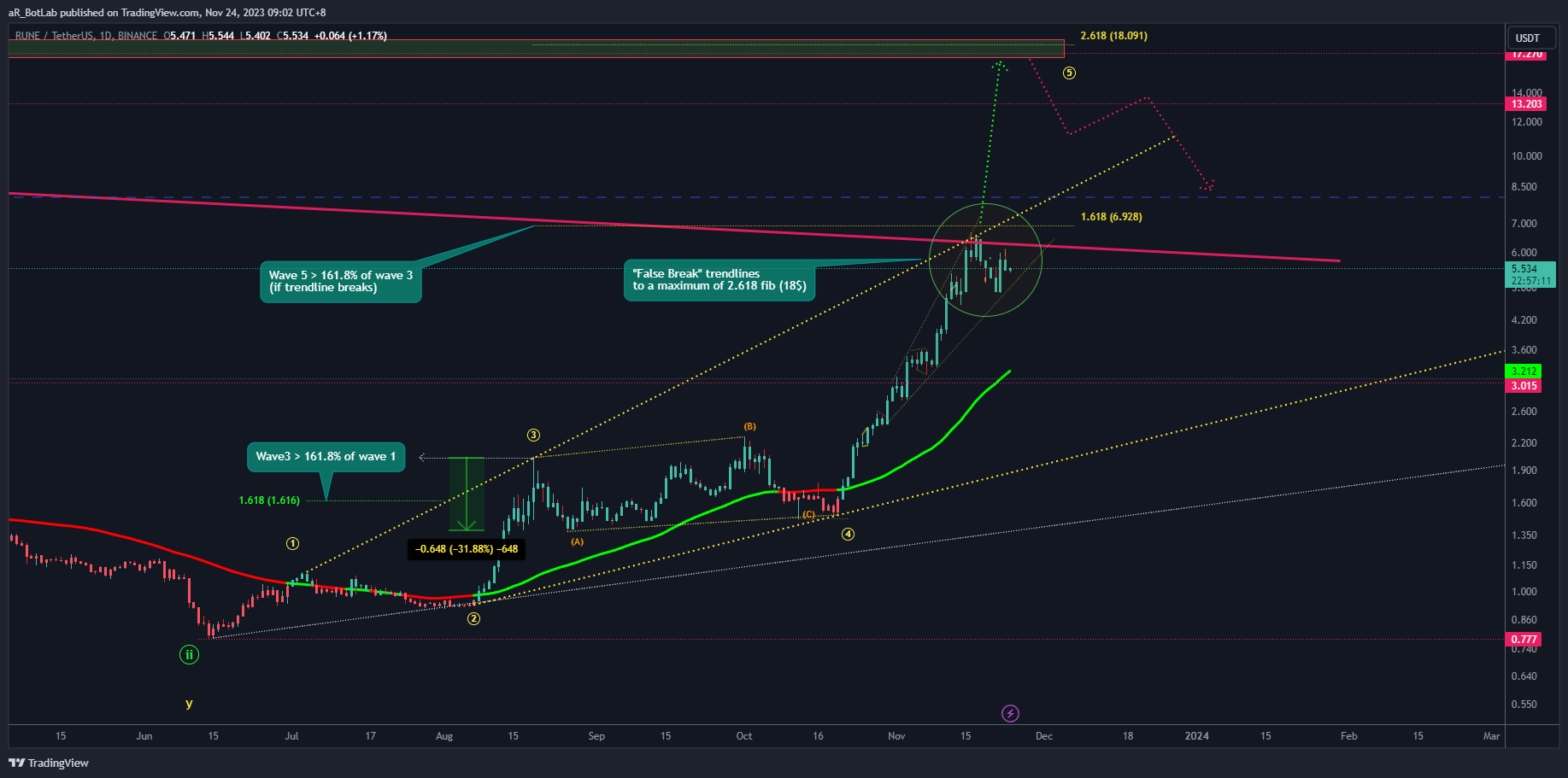
Task: Click the Jun label on time axis
Action: pyautogui.click(x=144, y=736)
